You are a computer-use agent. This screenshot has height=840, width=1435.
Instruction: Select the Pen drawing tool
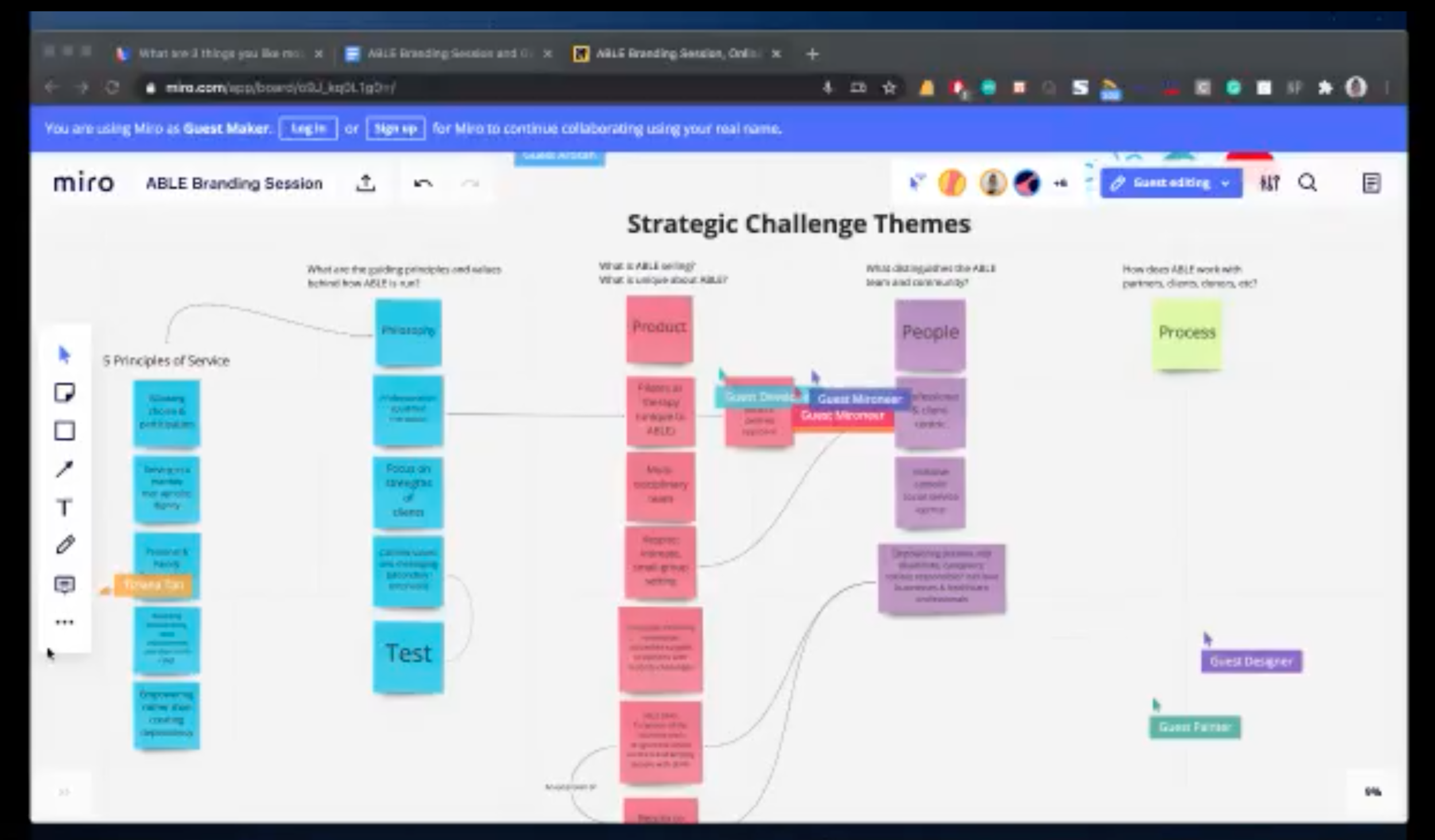pos(64,545)
